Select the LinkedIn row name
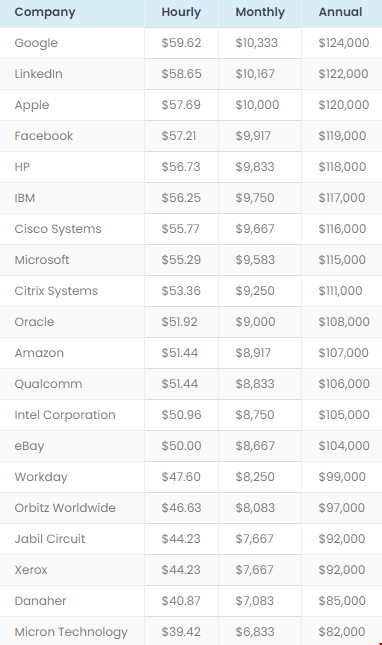Screen dimensions: 382x645 (39, 74)
